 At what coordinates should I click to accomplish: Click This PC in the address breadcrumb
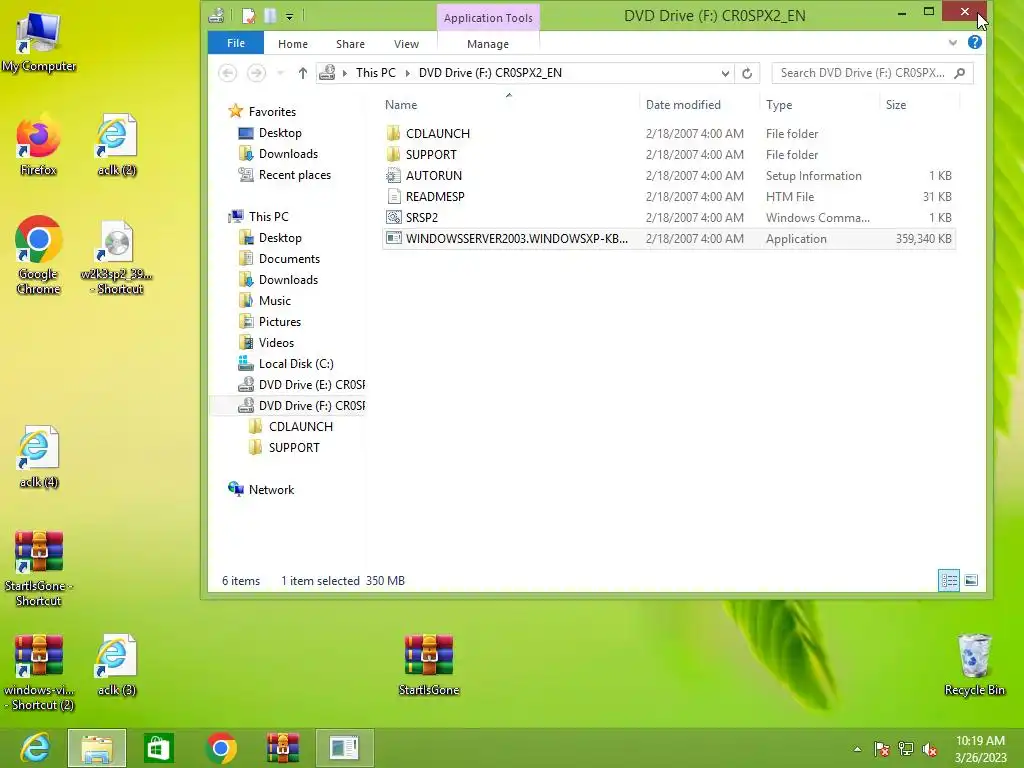coord(376,72)
